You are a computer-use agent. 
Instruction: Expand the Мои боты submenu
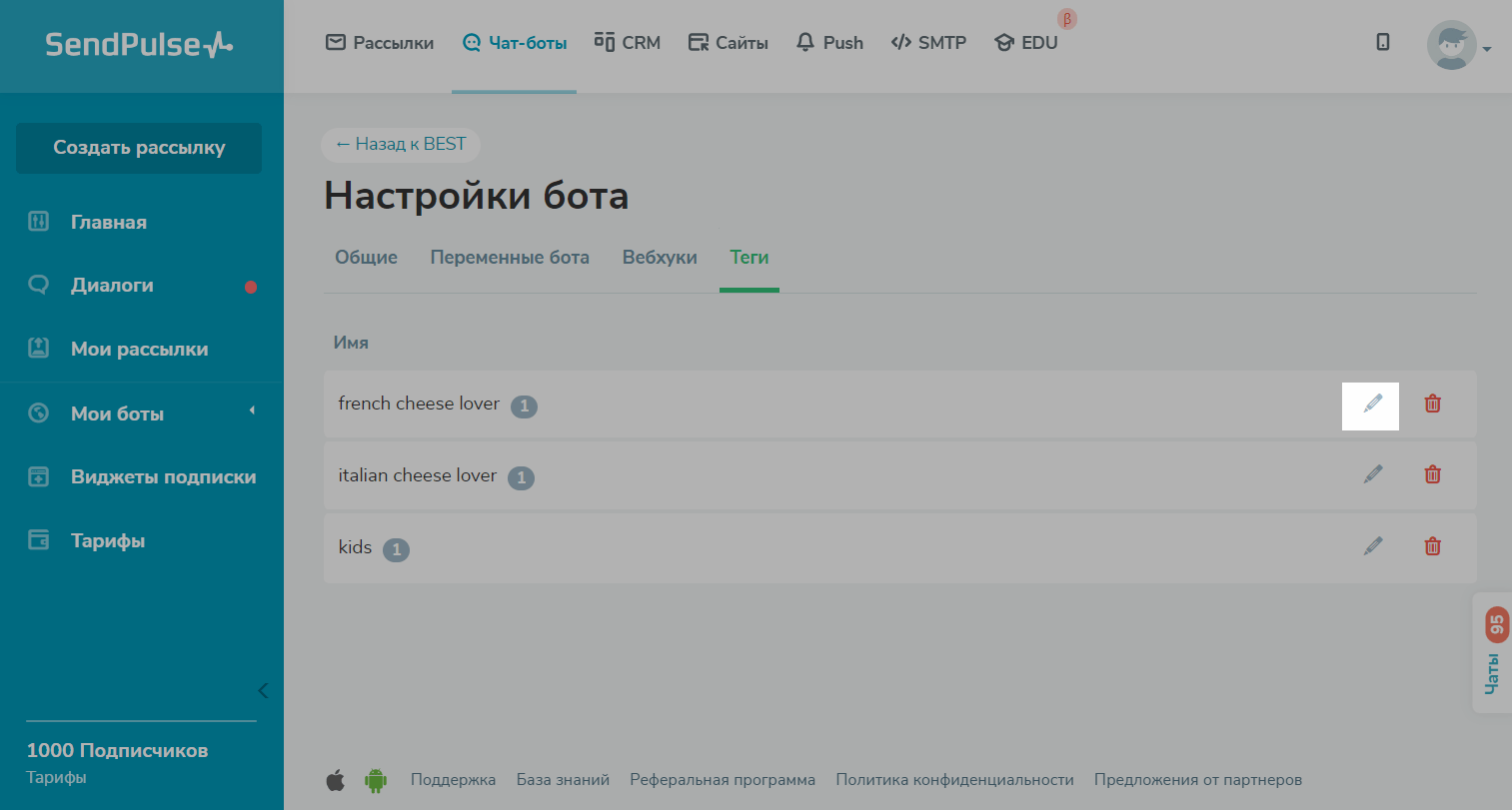252,411
